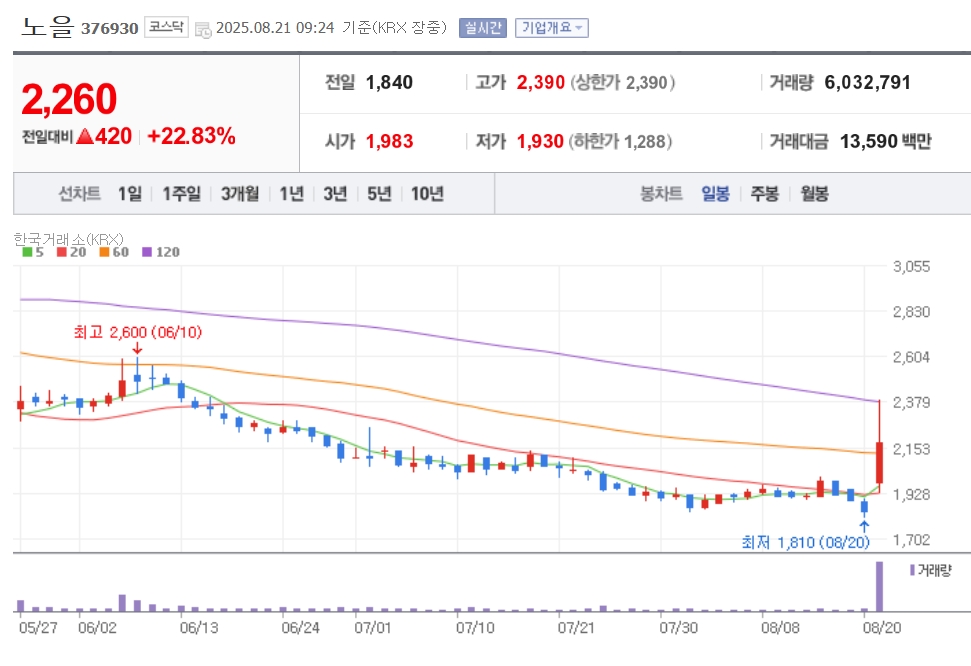Click the 최저 1,810 (08/20) low marker
Viewport: 971px width, 666px height.
click(806, 543)
